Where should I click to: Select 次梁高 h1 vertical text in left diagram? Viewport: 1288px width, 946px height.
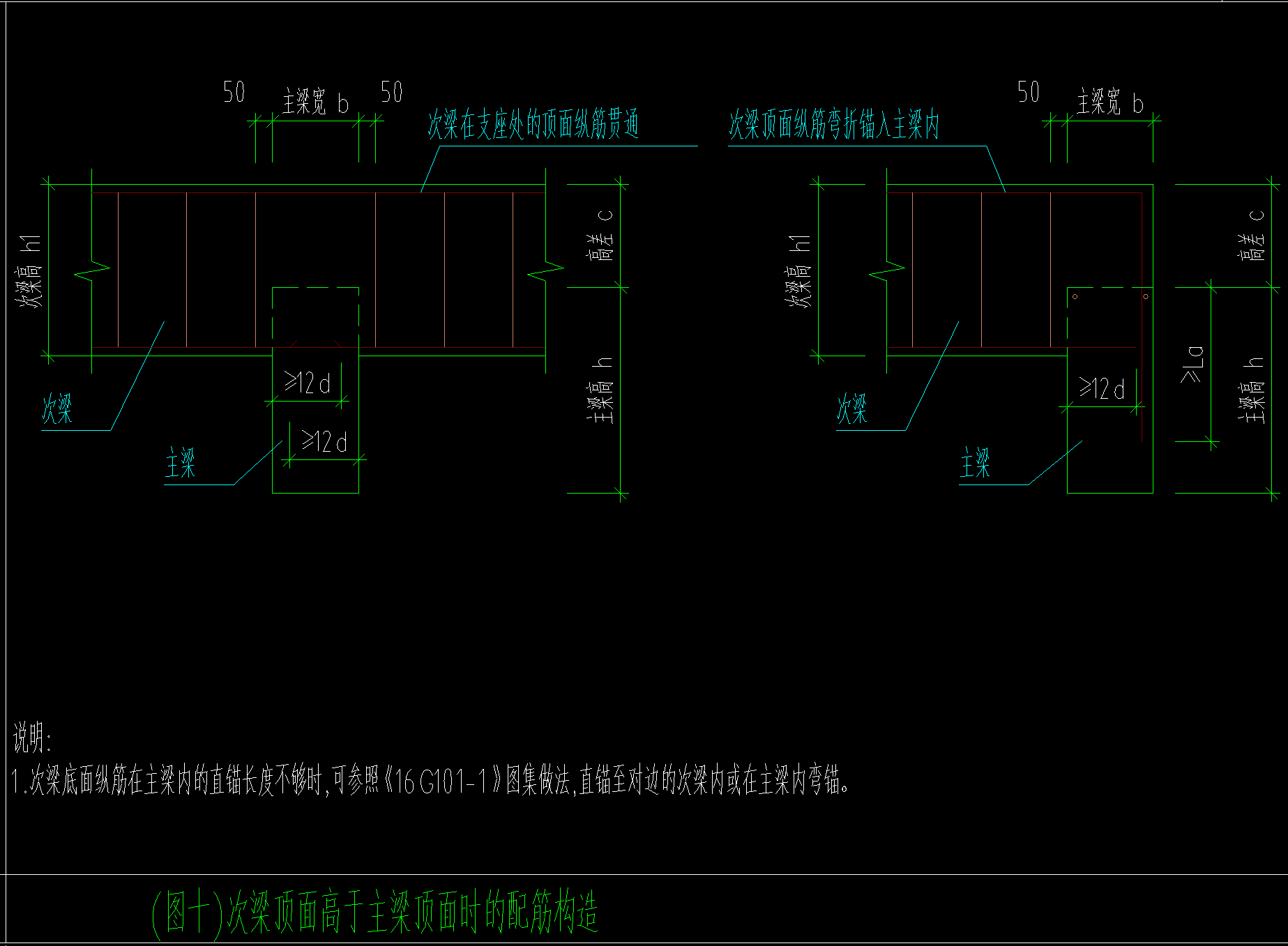tap(30, 271)
